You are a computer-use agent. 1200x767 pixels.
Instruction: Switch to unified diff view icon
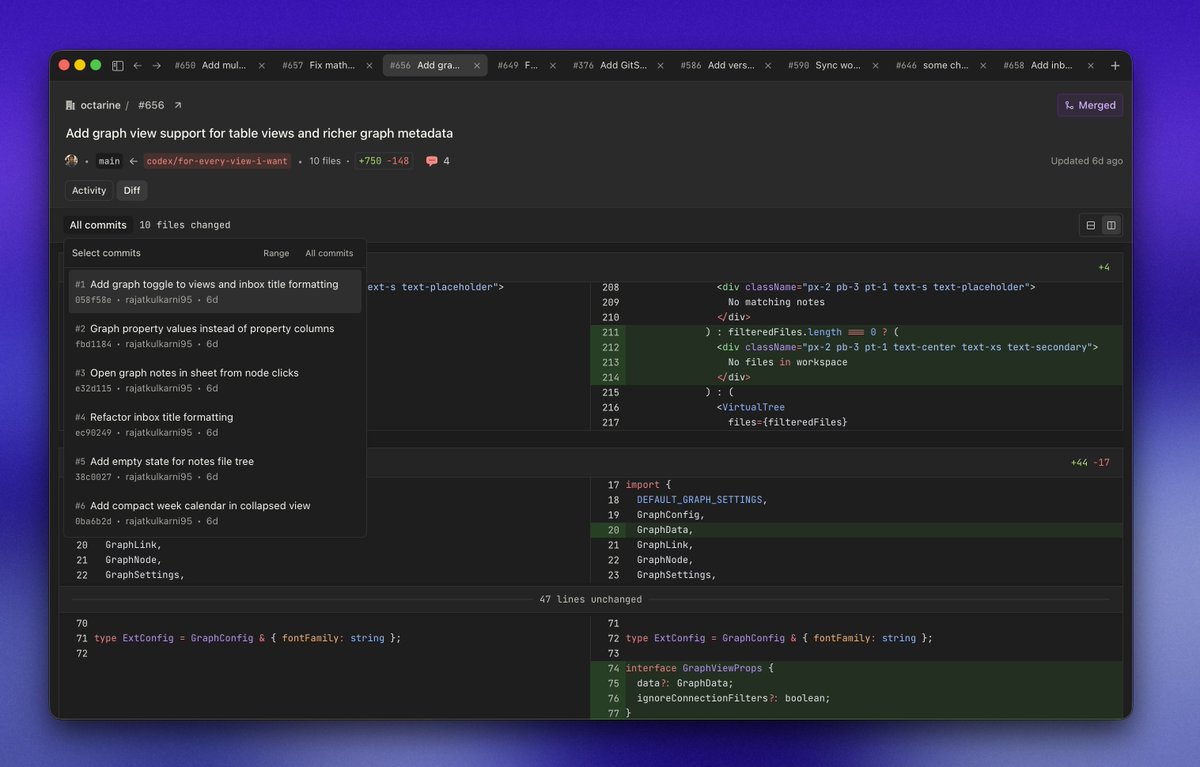[x=1091, y=225]
